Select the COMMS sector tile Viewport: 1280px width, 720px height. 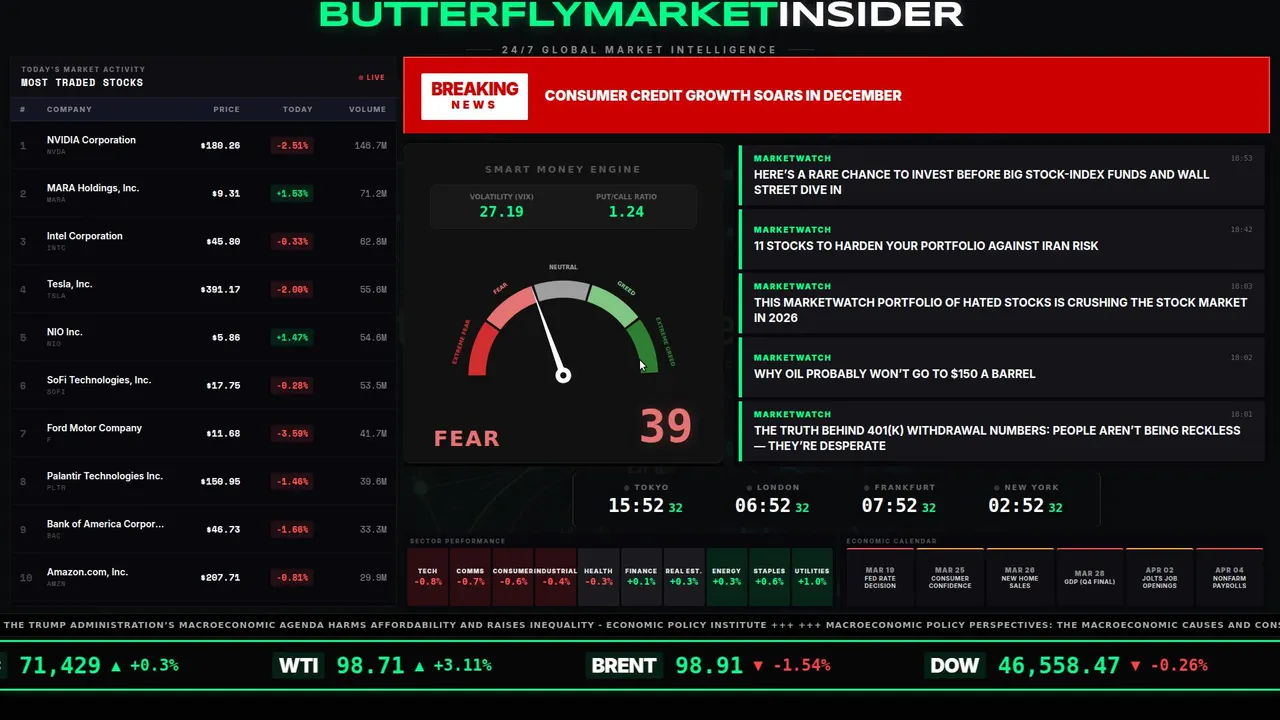click(470, 577)
